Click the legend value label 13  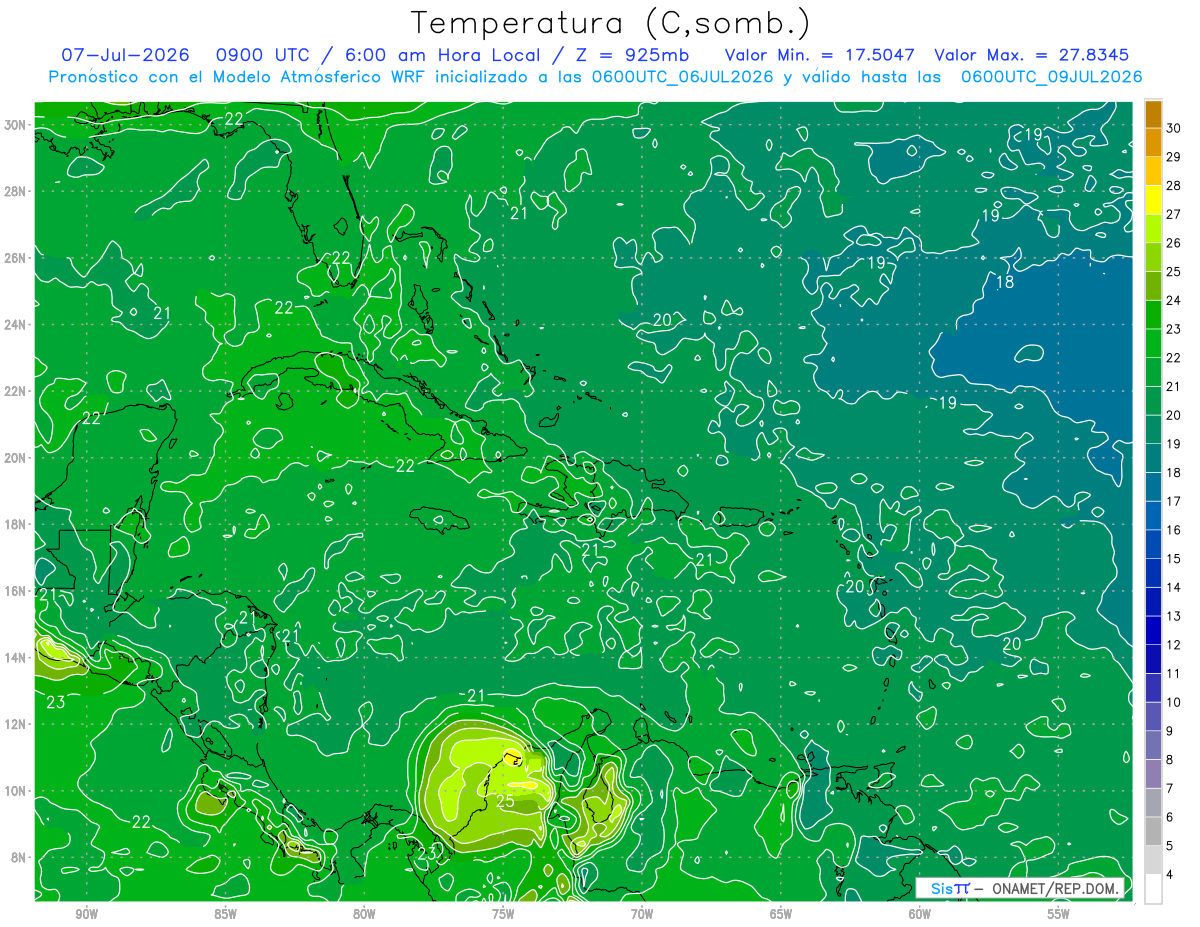(1174, 616)
